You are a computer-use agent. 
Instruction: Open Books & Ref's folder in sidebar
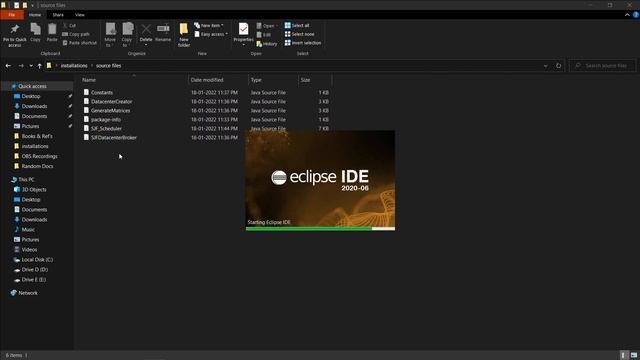pos(37,136)
